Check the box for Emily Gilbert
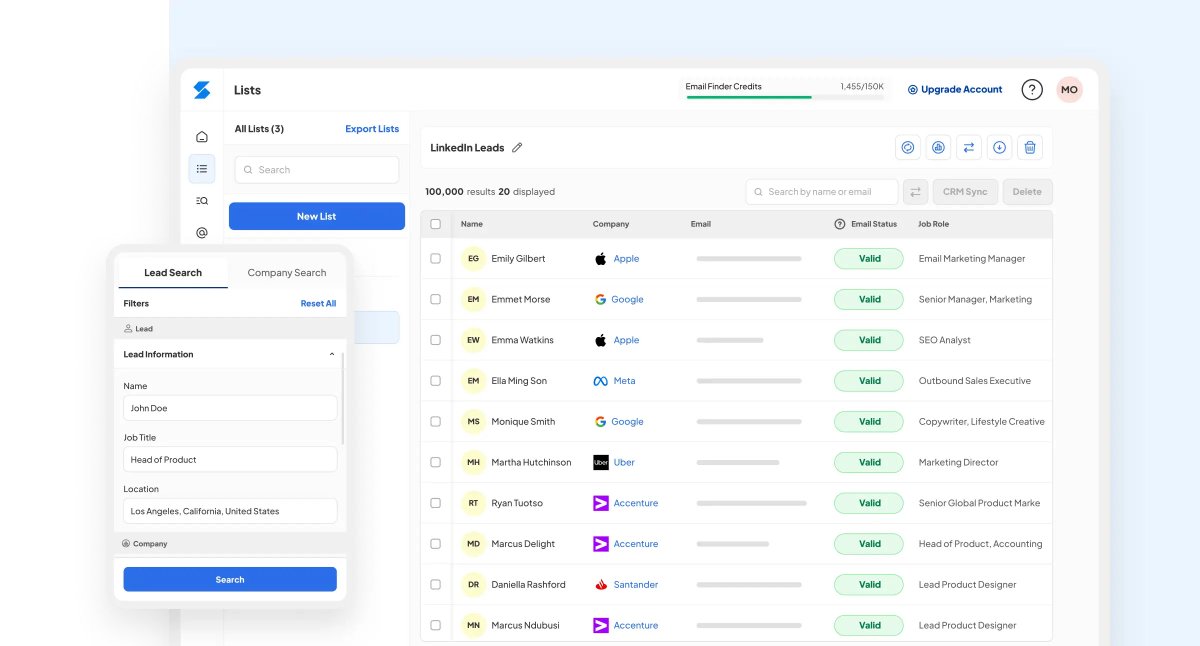Viewport: 1200px width, 646px height. 435,258
